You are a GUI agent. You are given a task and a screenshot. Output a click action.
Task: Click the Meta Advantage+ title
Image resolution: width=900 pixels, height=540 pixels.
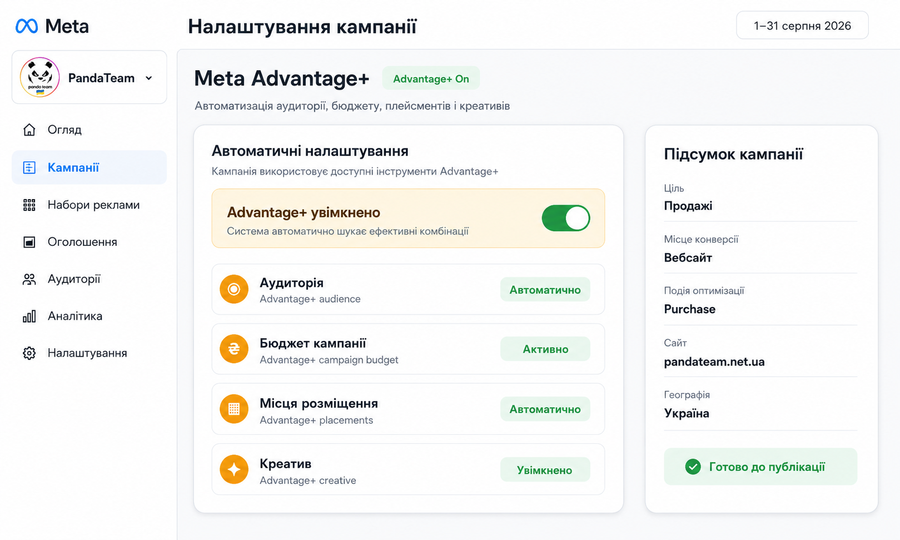coord(282,79)
